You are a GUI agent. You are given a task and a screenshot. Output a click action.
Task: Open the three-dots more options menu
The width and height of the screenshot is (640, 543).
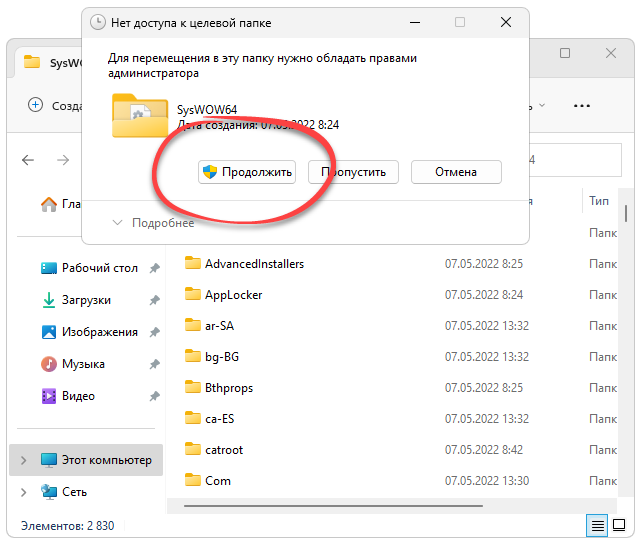point(582,106)
